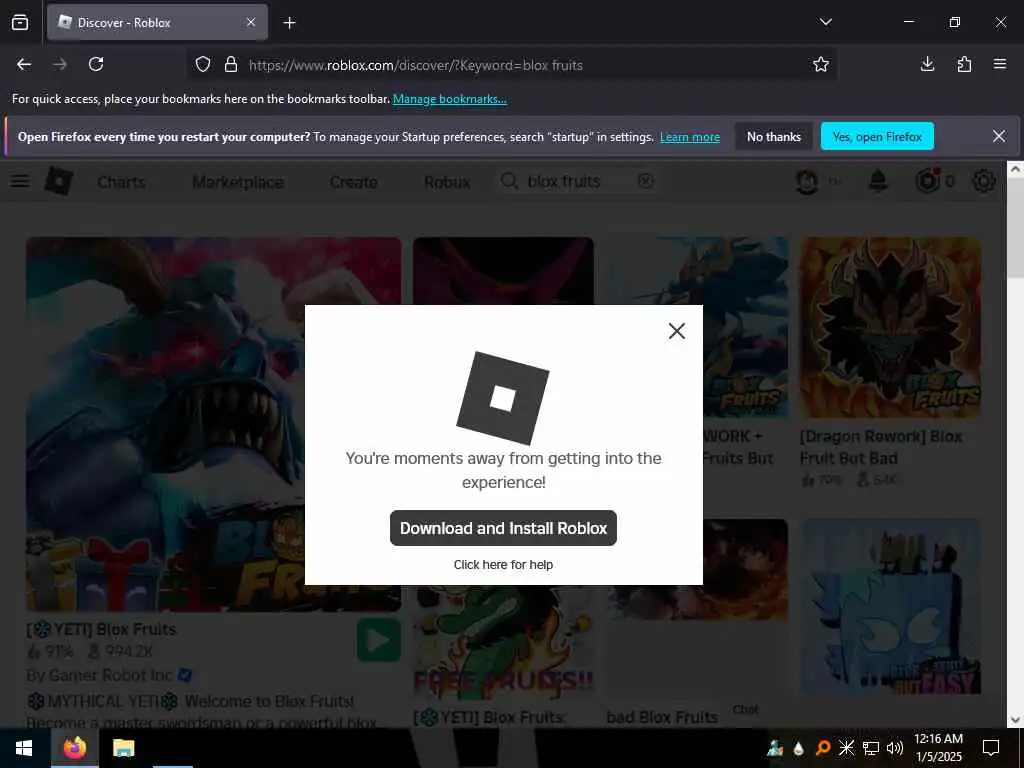The width and height of the screenshot is (1024, 768).
Task: Open Firefox downloads panel
Action: [927, 64]
